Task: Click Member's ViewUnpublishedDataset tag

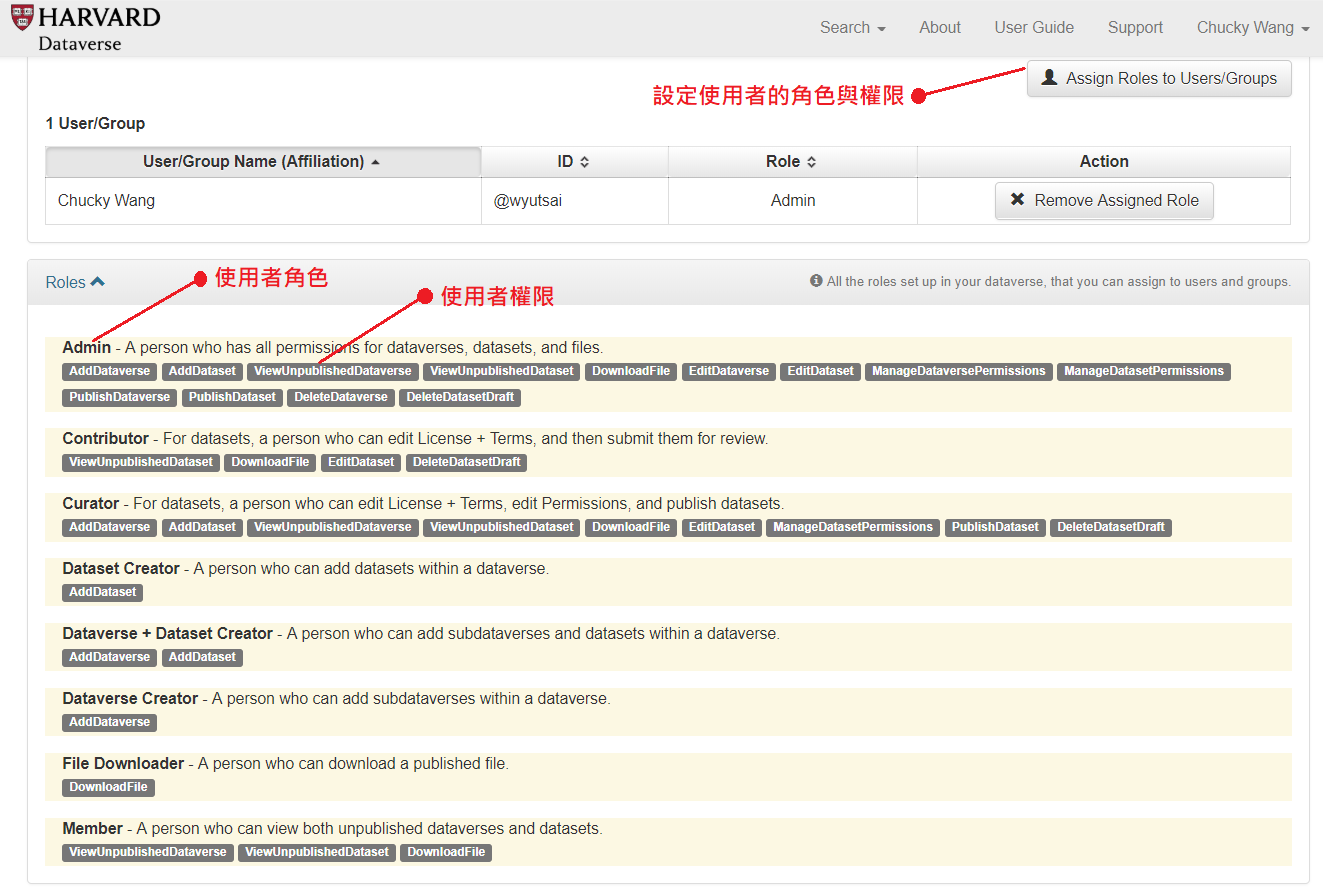Action: pos(317,852)
